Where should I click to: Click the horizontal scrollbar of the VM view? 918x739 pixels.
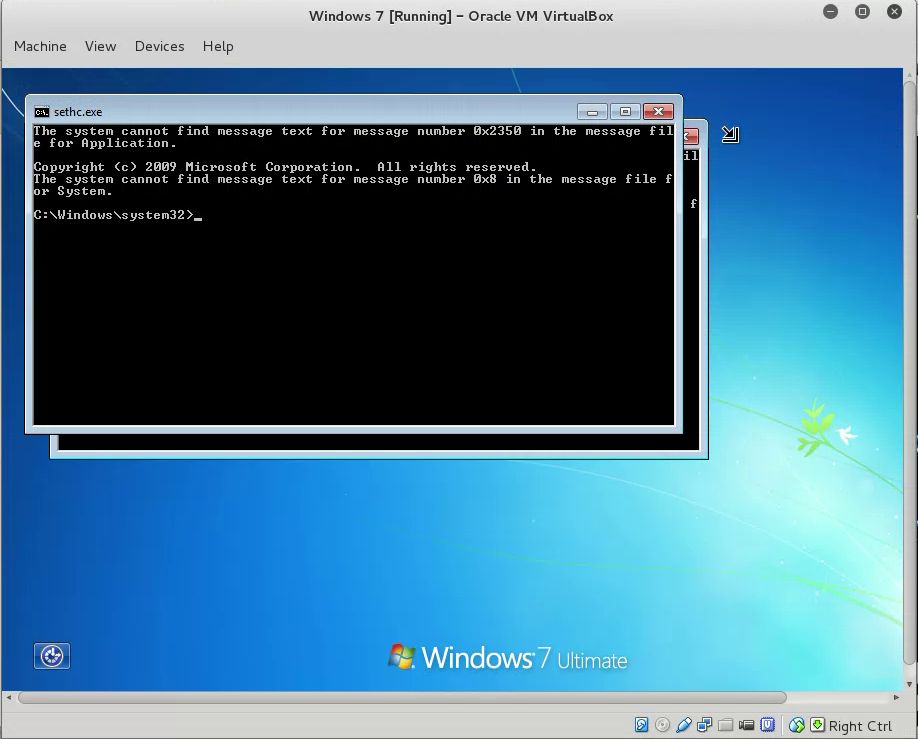coord(402,697)
